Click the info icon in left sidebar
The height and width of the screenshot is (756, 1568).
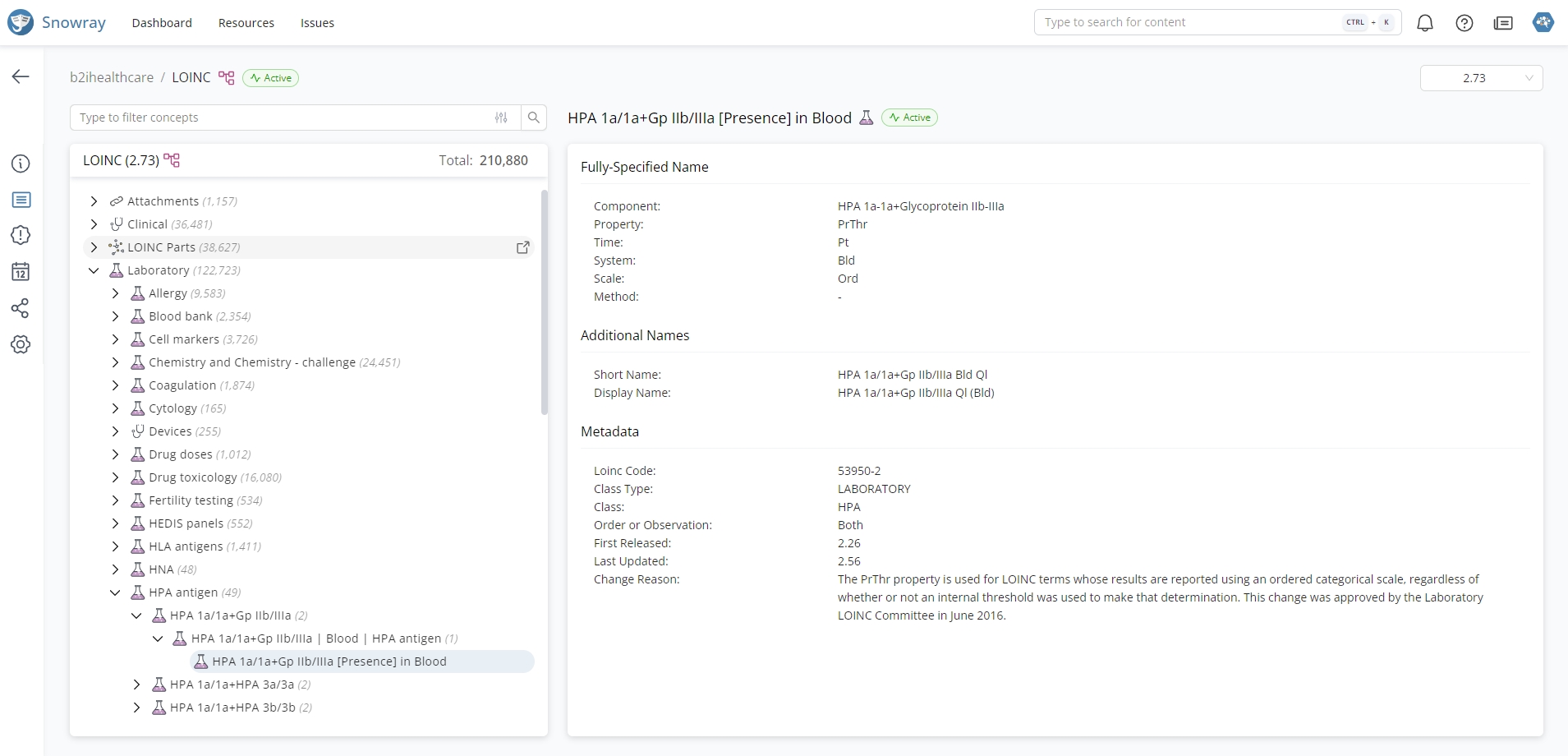(x=21, y=164)
